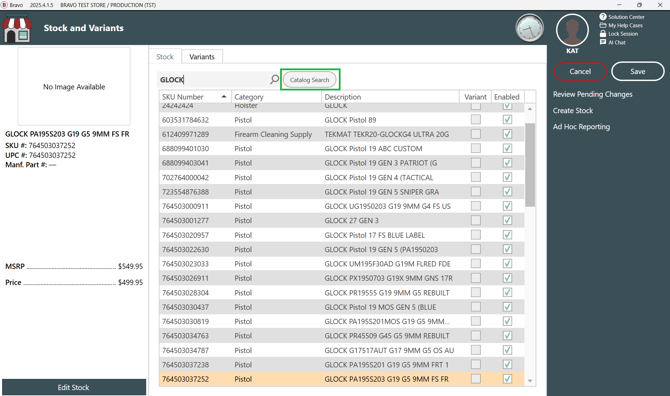This screenshot has height=396, width=670.
Task: Click the No Image Available thumbnail
Action: 74,86
